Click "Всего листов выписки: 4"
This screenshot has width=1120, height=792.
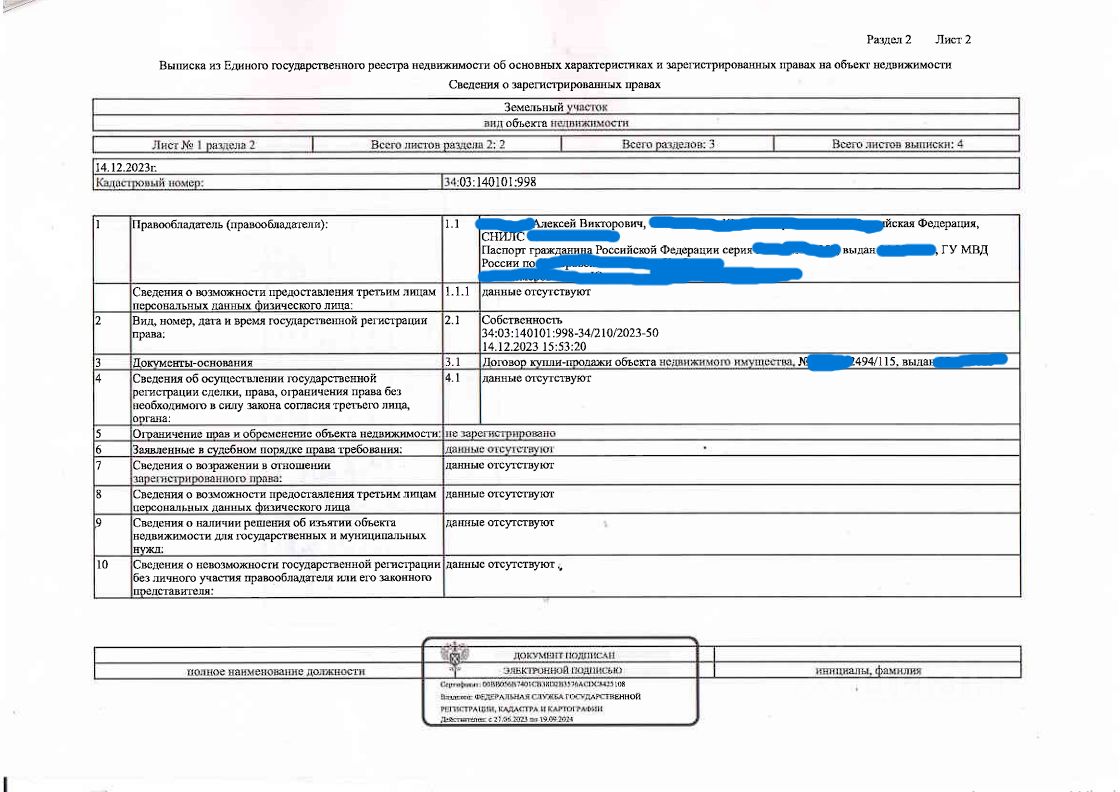tap(897, 144)
